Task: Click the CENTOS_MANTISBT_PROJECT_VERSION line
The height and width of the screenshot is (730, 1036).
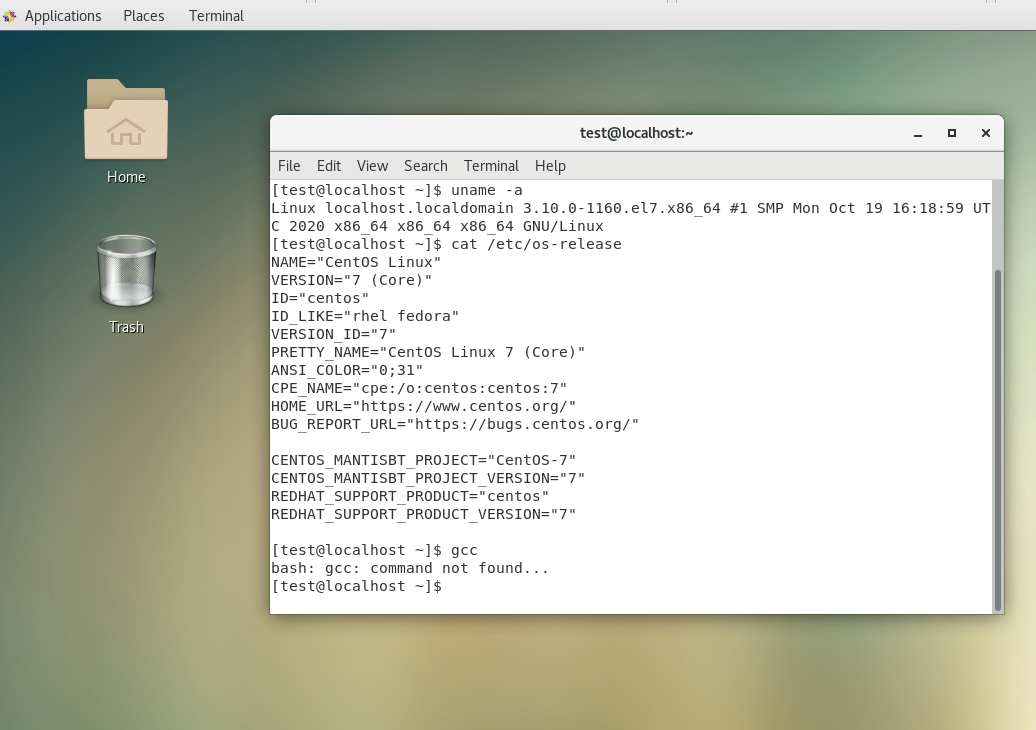Action: (428, 478)
